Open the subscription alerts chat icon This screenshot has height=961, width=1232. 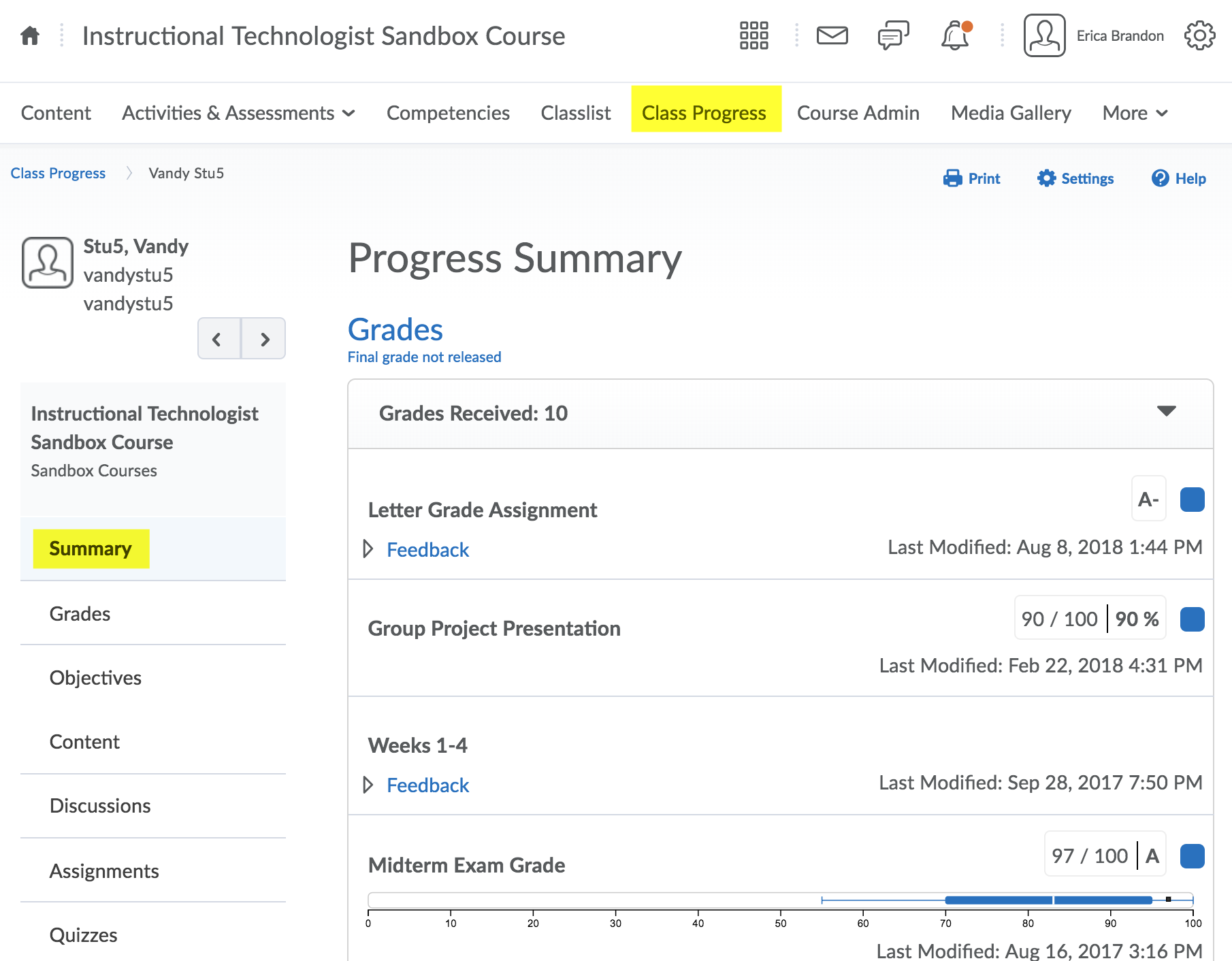pos(893,35)
